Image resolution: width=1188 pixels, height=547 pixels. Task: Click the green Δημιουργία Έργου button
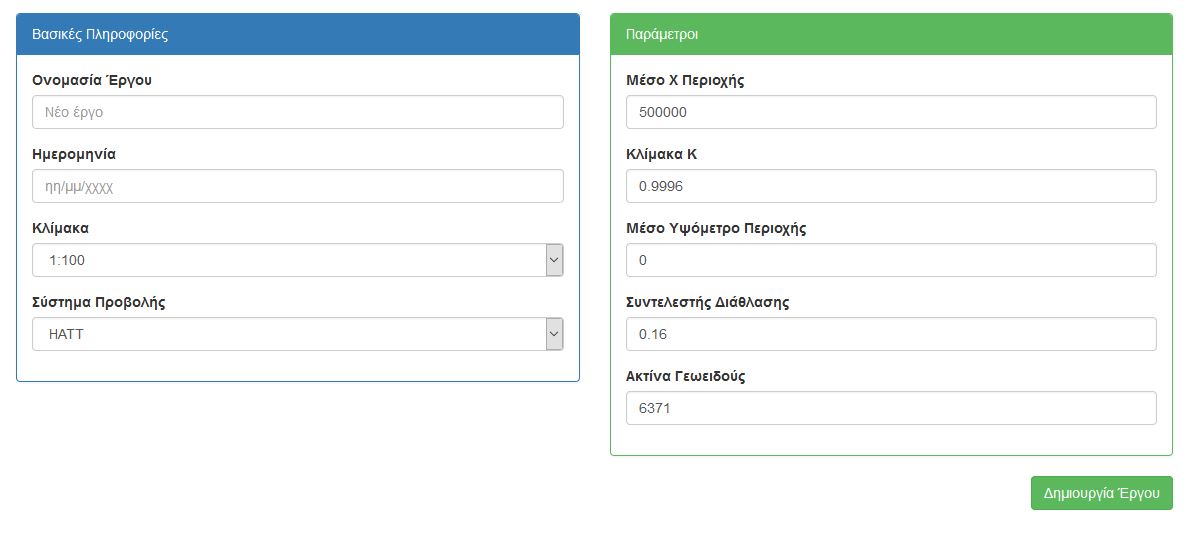click(1102, 493)
